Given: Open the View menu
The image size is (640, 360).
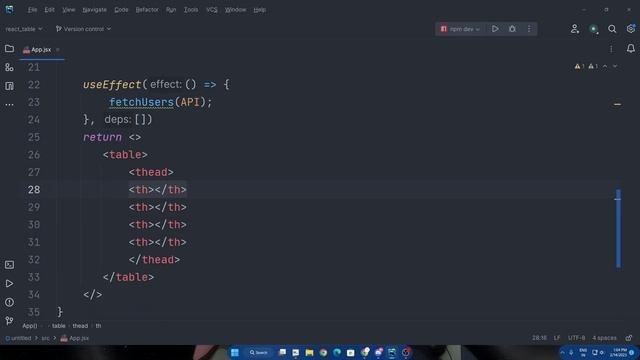Looking at the screenshot, I should click(69, 9).
